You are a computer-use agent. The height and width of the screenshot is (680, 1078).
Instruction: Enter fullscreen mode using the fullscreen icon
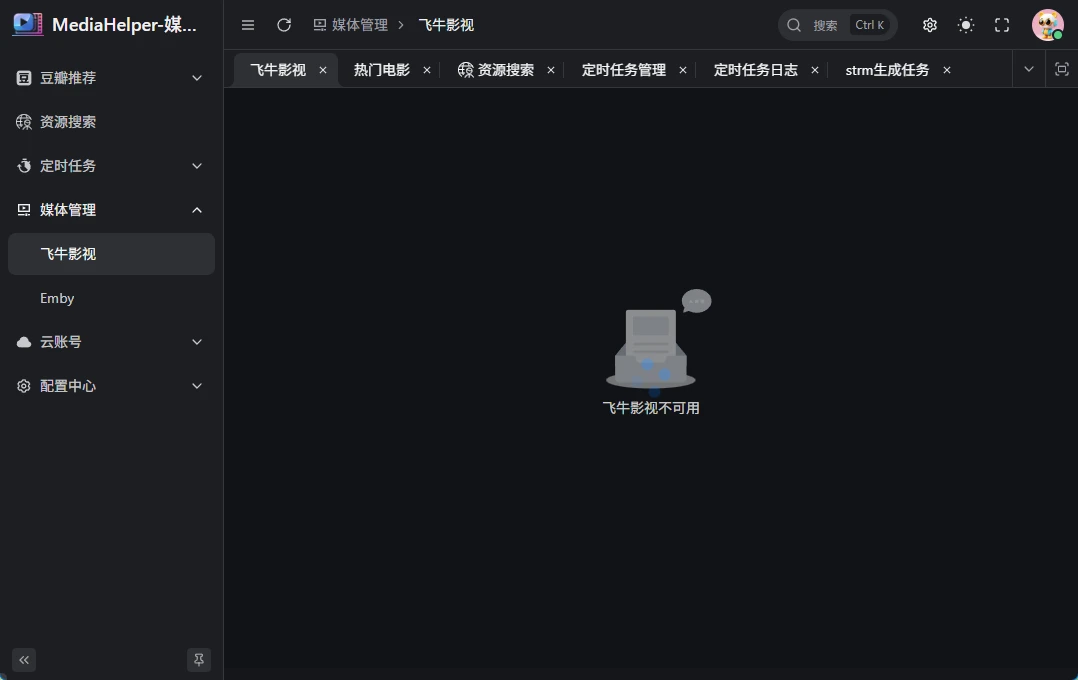[x=1002, y=25]
